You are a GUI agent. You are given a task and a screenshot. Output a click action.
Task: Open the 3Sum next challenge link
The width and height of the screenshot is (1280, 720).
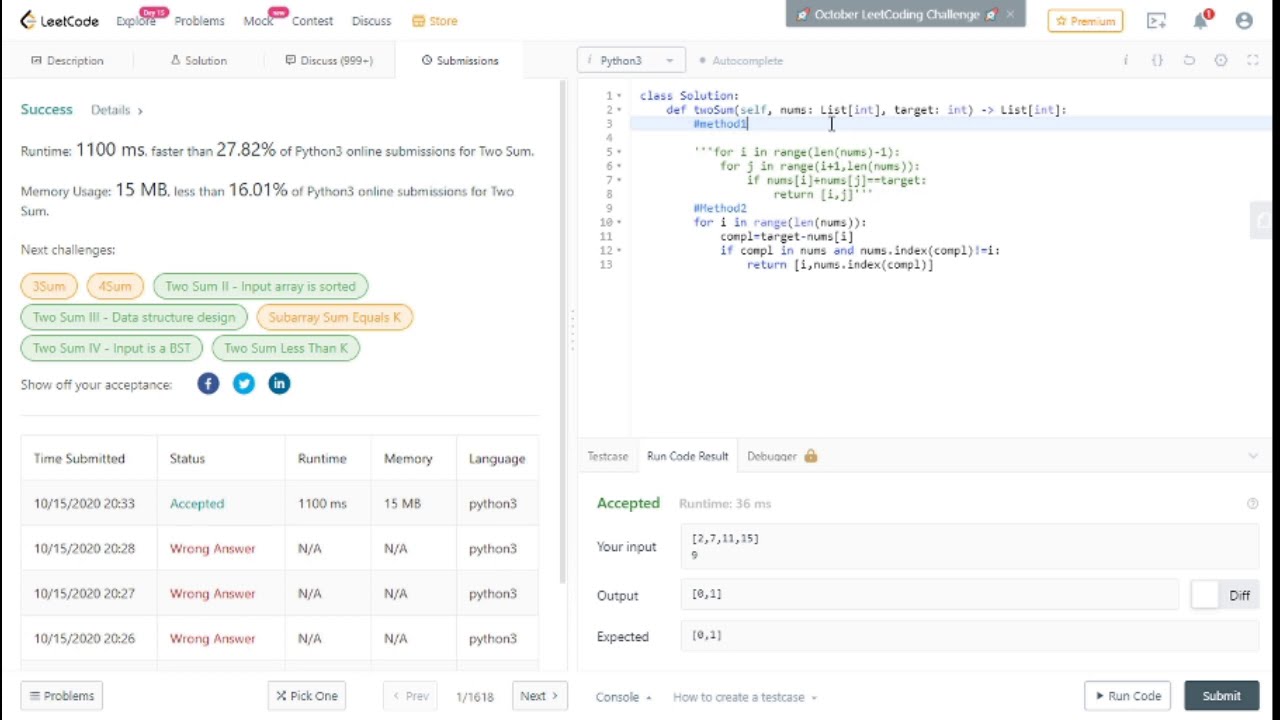[x=48, y=286]
